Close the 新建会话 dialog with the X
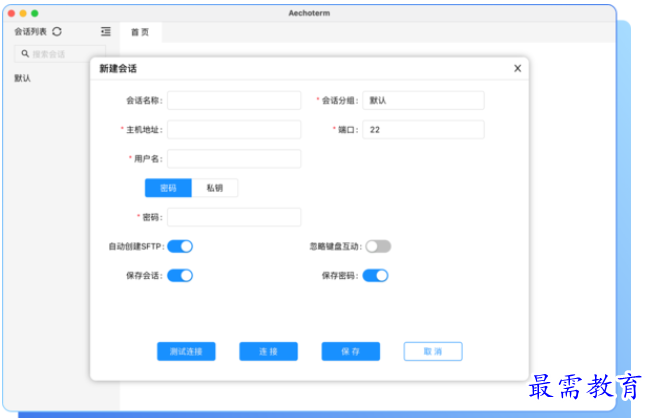This screenshot has height=418, width=650. (x=517, y=68)
